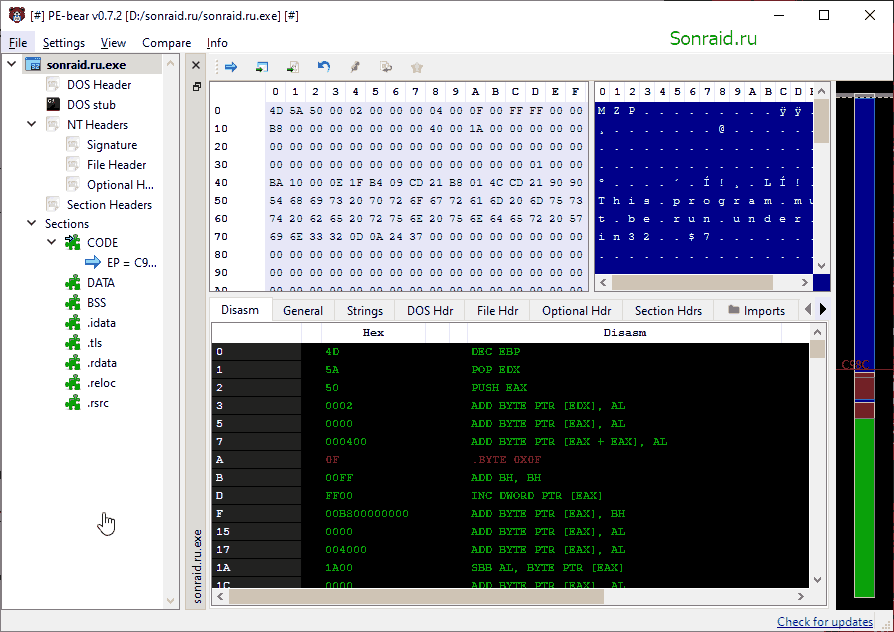Click the grayed star bookmark toolbar icon

tap(417, 67)
